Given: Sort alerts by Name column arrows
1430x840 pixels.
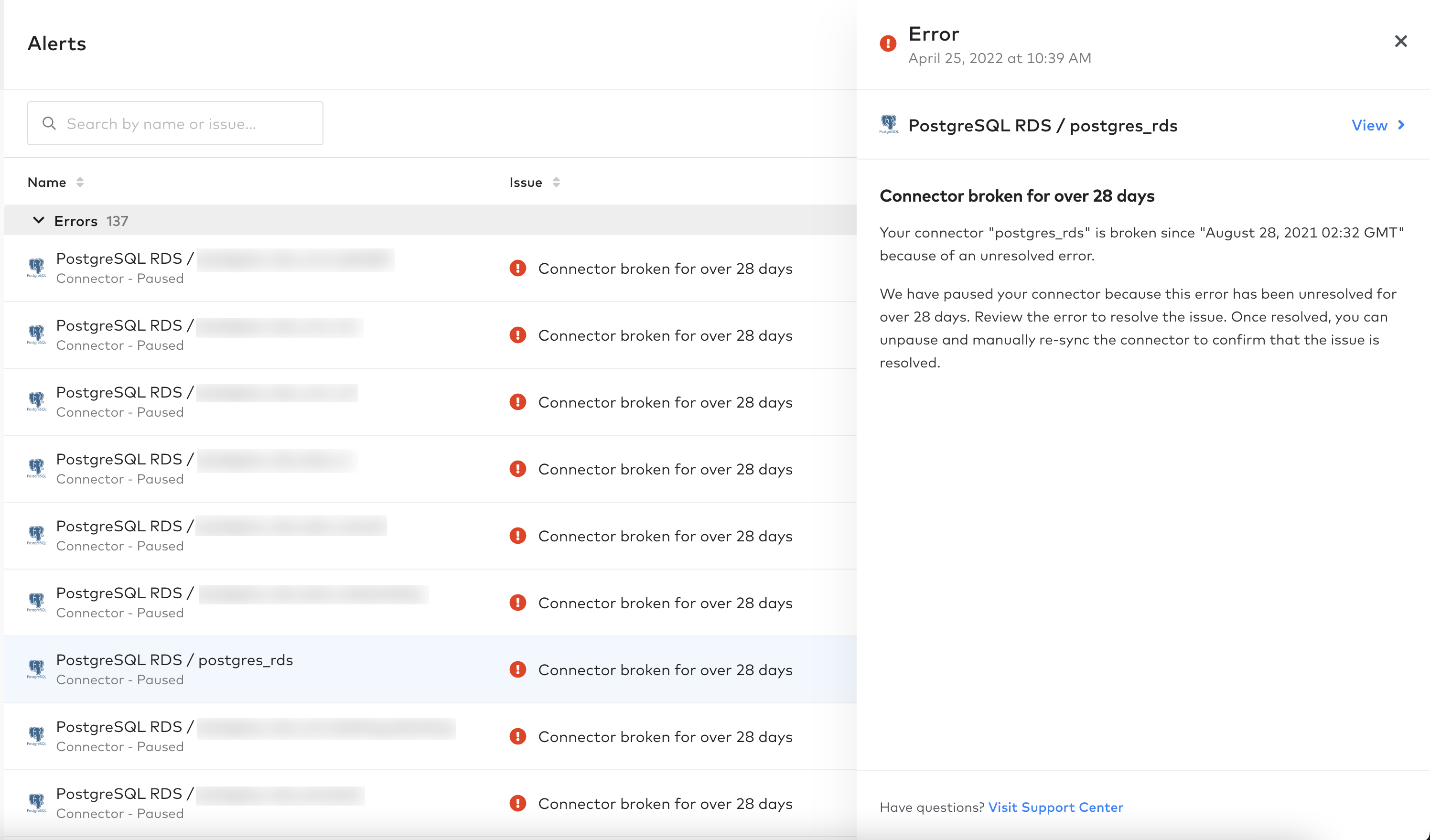Looking at the screenshot, I should 80,182.
